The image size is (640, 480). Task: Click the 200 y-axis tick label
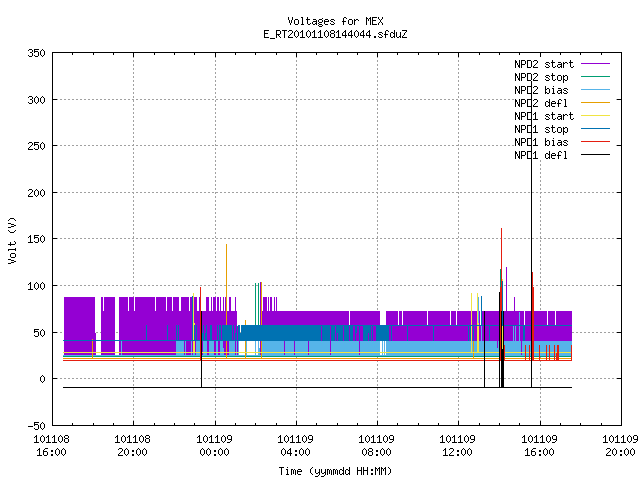36,193
